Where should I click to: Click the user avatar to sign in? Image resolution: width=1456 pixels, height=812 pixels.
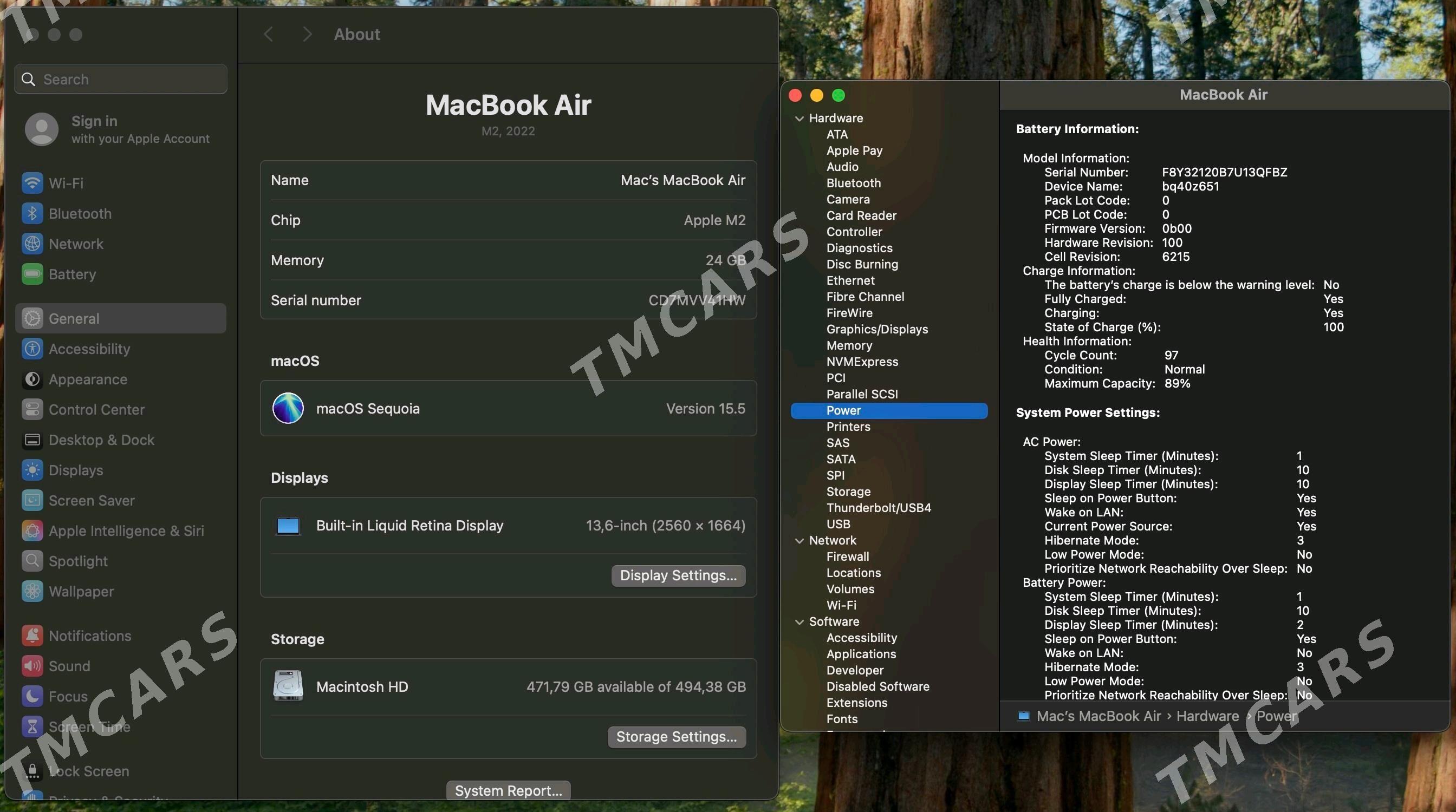41,129
